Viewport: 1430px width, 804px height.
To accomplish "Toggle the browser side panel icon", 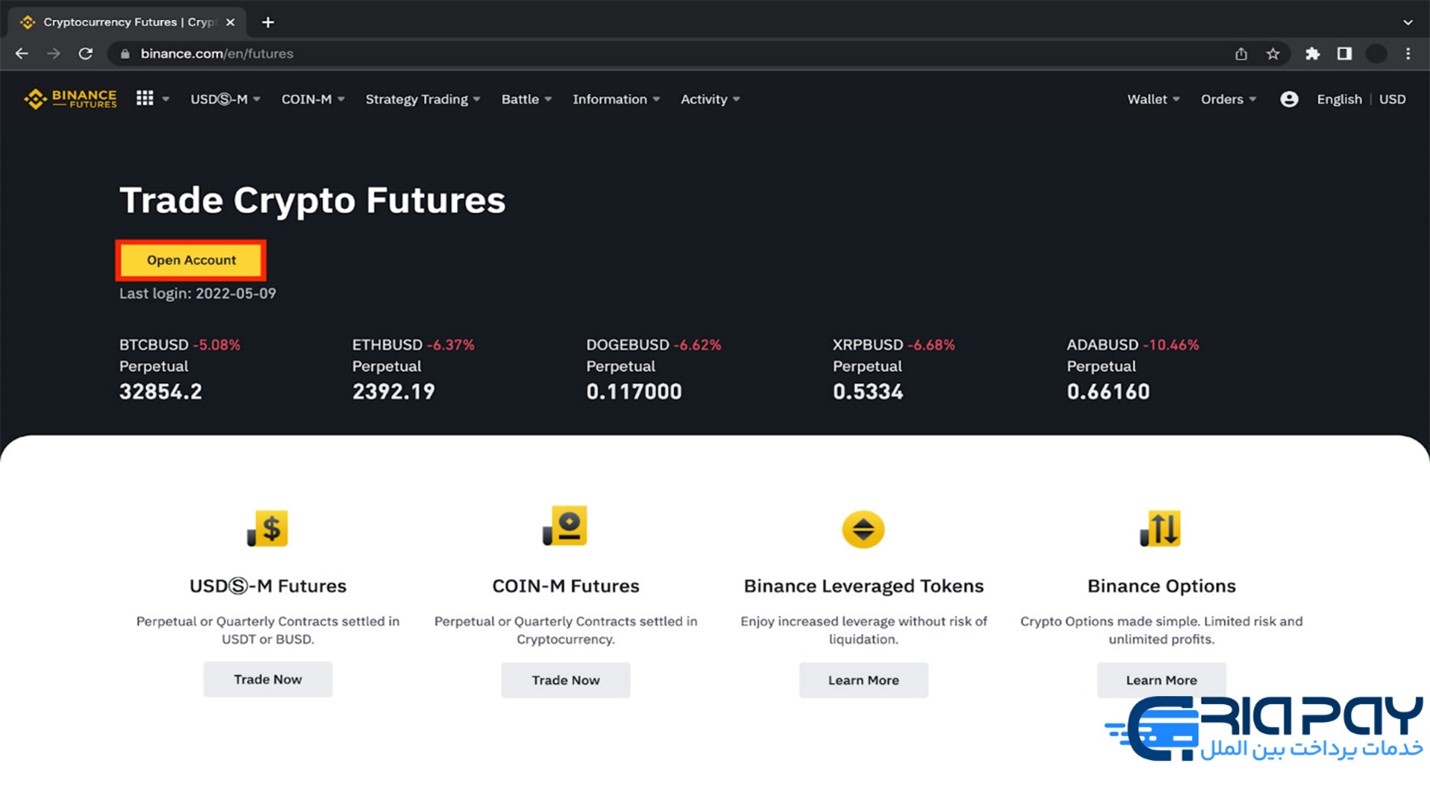I will pos(1344,54).
